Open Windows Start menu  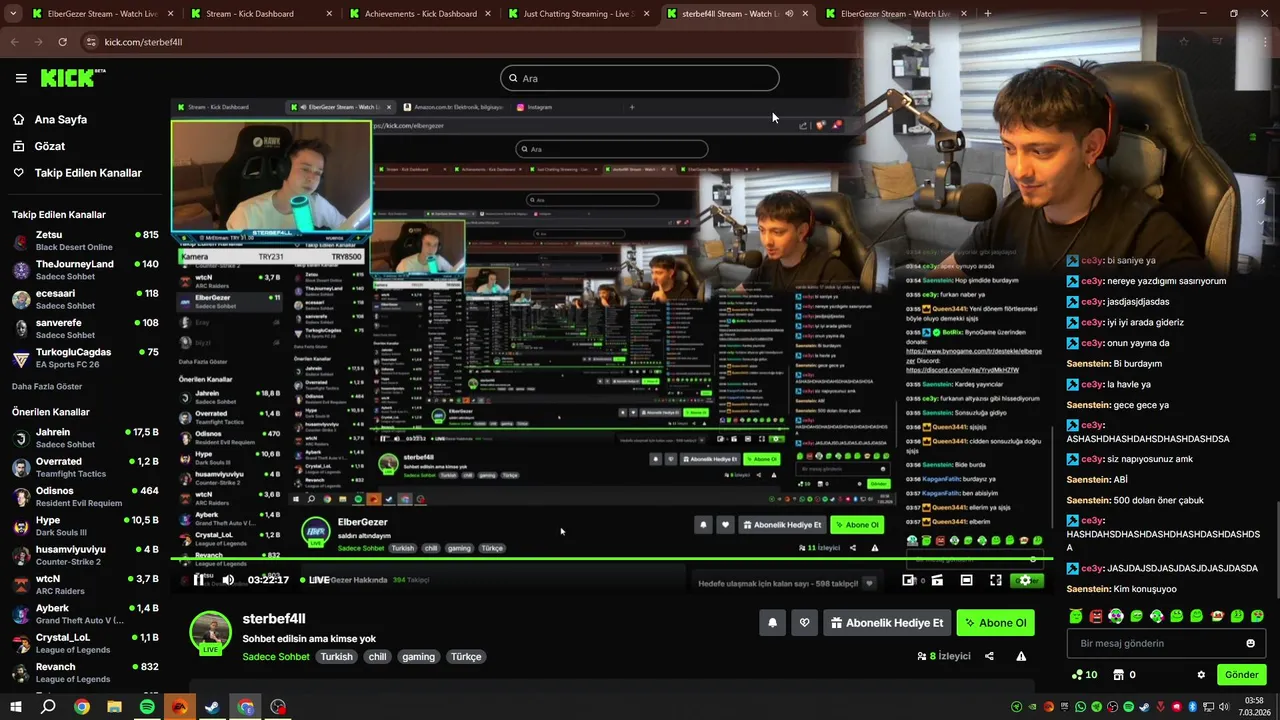[x=16, y=707]
